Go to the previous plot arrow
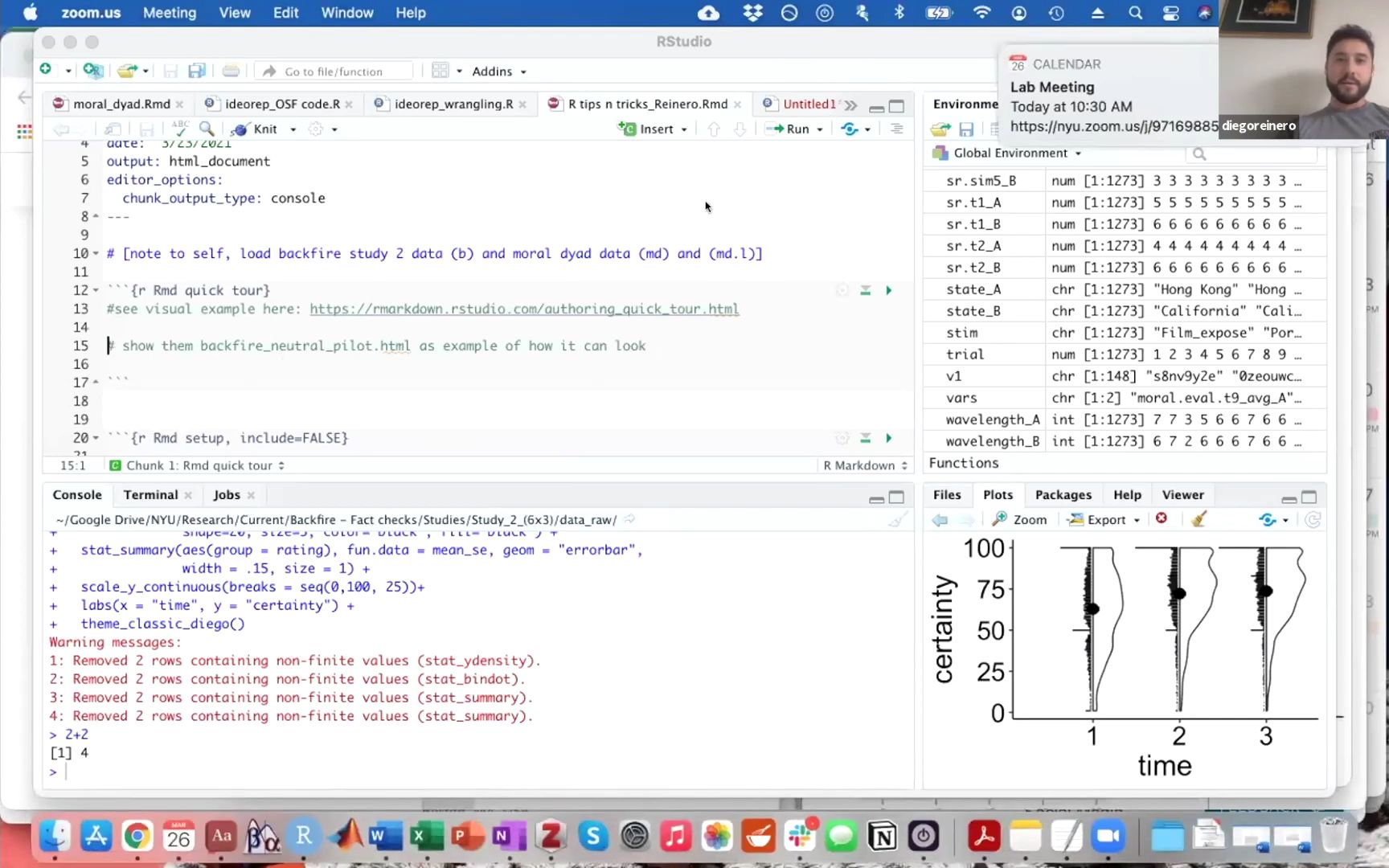Image resolution: width=1389 pixels, height=868 pixels. pyautogui.click(x=940, y=520)
